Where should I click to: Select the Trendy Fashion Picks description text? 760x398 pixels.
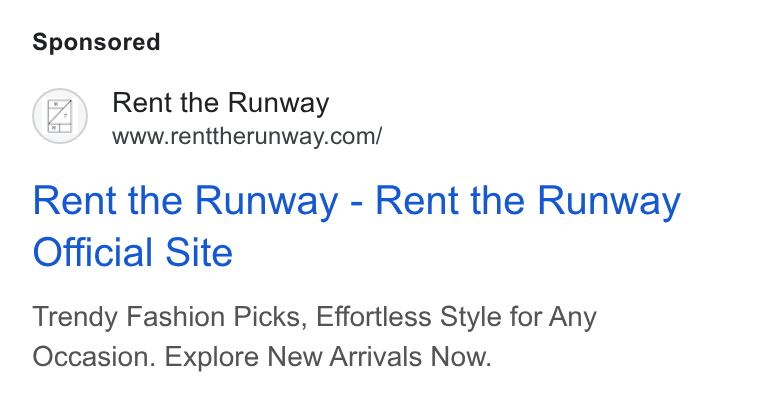point(170,317)
